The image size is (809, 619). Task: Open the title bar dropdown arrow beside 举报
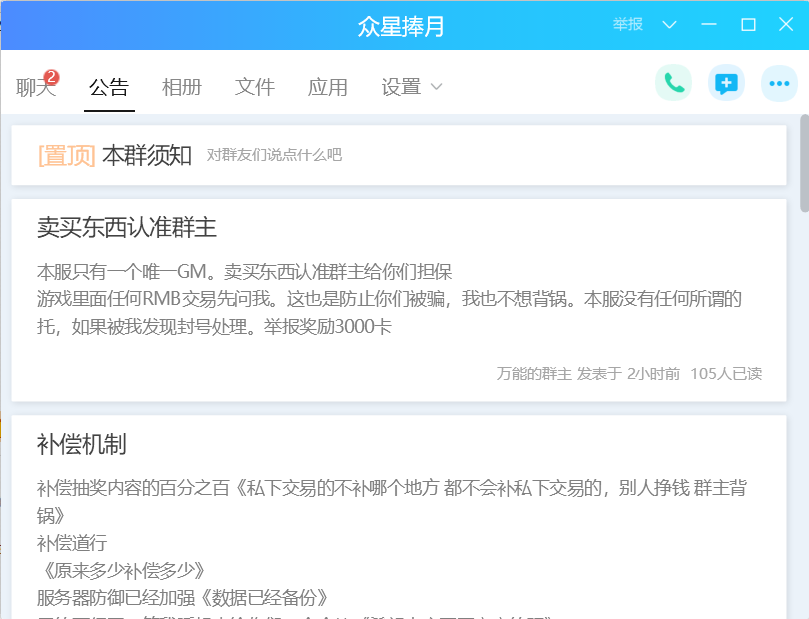[x=670, y=24]
